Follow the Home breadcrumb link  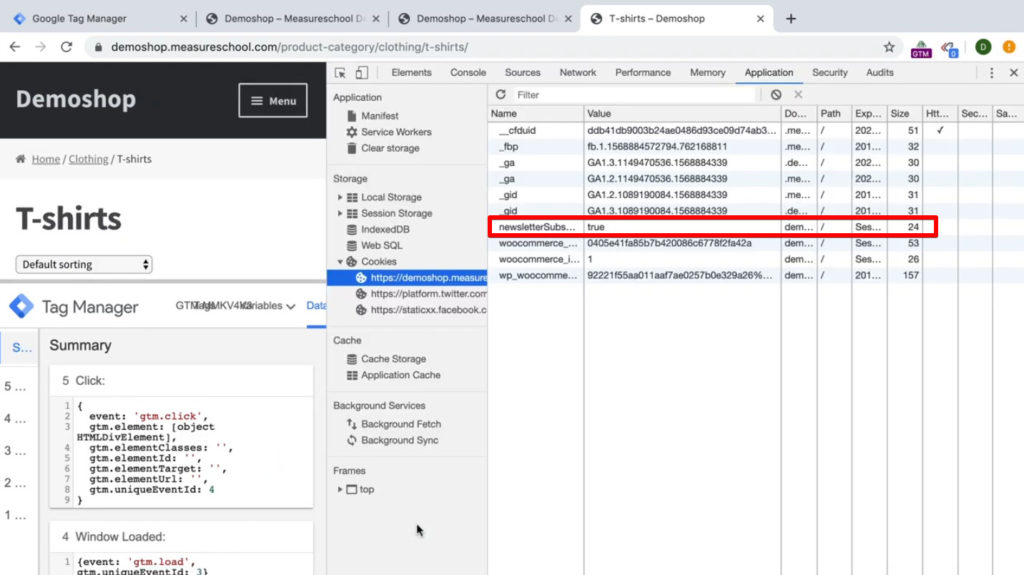pyautogui.click(x=46, y=159)
